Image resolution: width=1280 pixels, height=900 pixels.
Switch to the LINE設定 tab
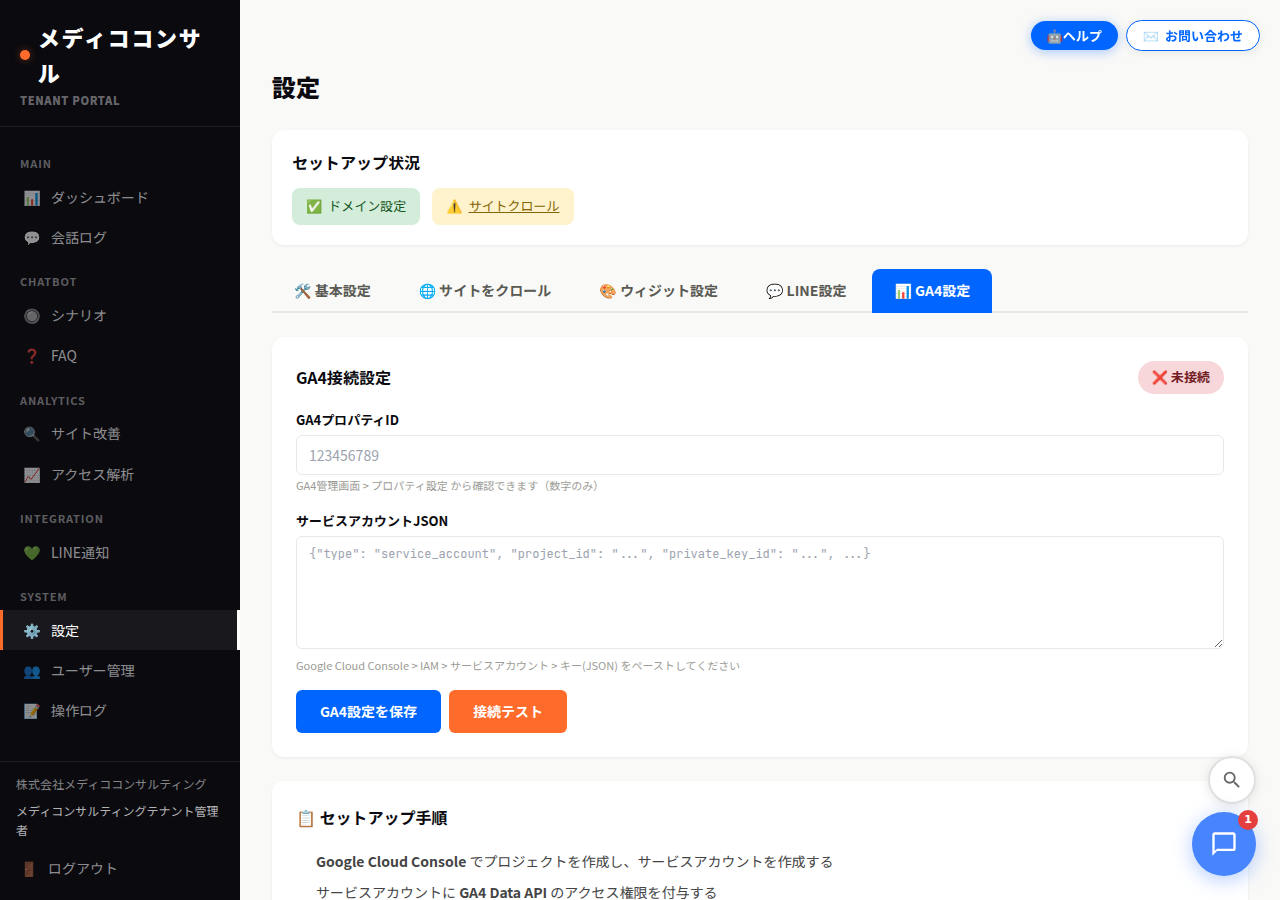(806, 290)
